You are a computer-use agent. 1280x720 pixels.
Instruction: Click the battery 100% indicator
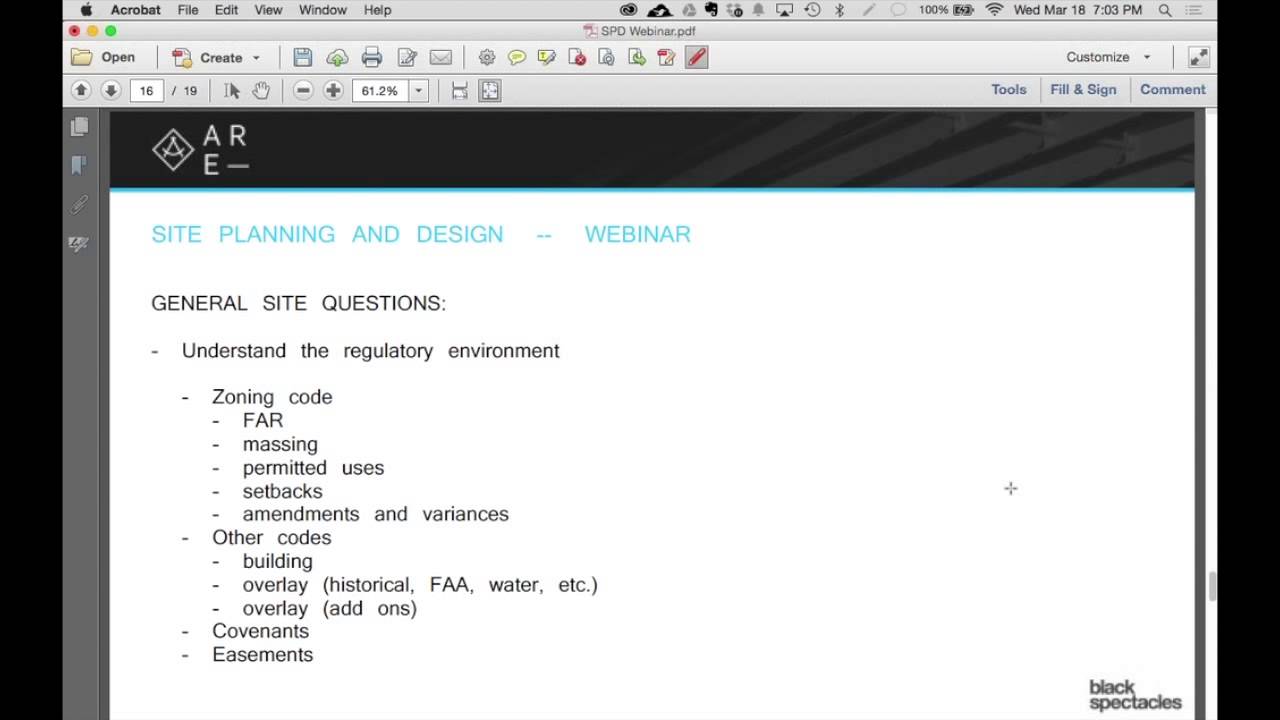946,10
